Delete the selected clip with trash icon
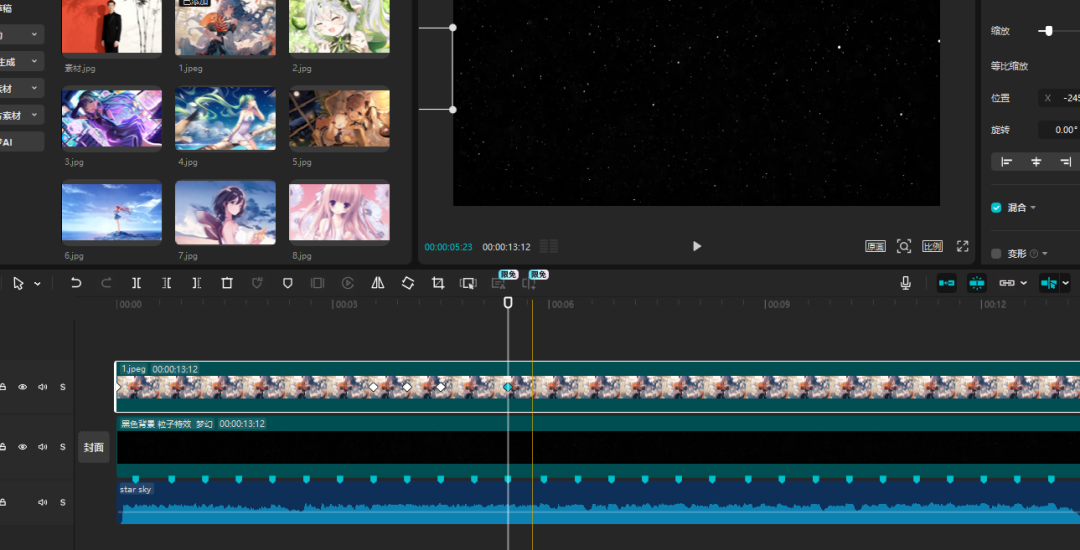The width and height of the screenshot is (1080, 550). pos(227,283)
